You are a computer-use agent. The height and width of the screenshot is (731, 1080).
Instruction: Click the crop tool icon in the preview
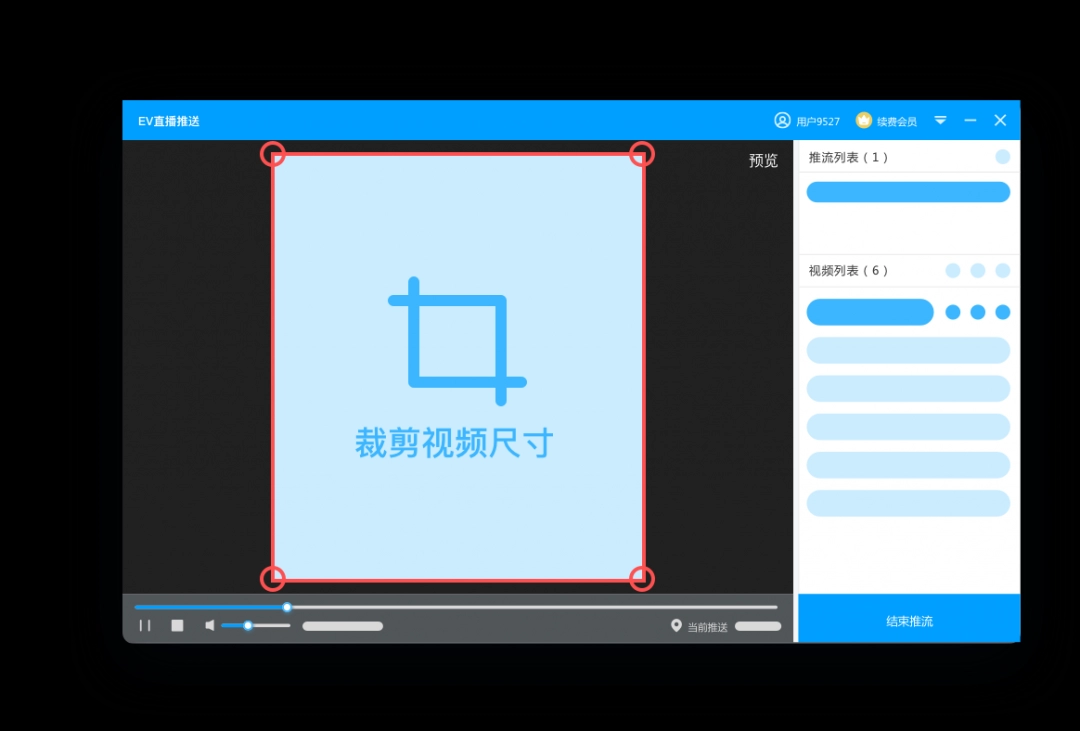(457, 338)
